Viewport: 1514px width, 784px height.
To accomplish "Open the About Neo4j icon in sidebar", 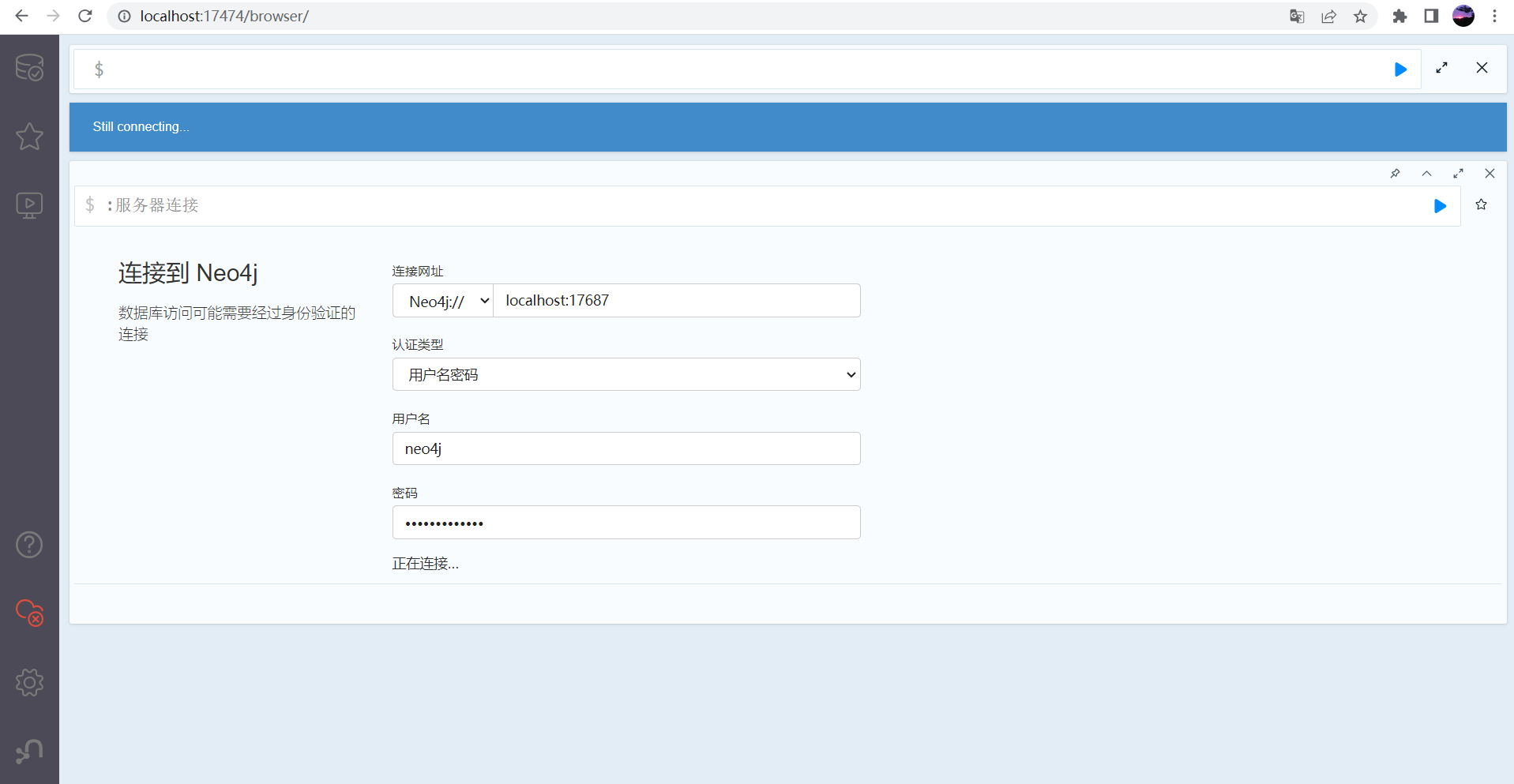I will coord(29,751).
